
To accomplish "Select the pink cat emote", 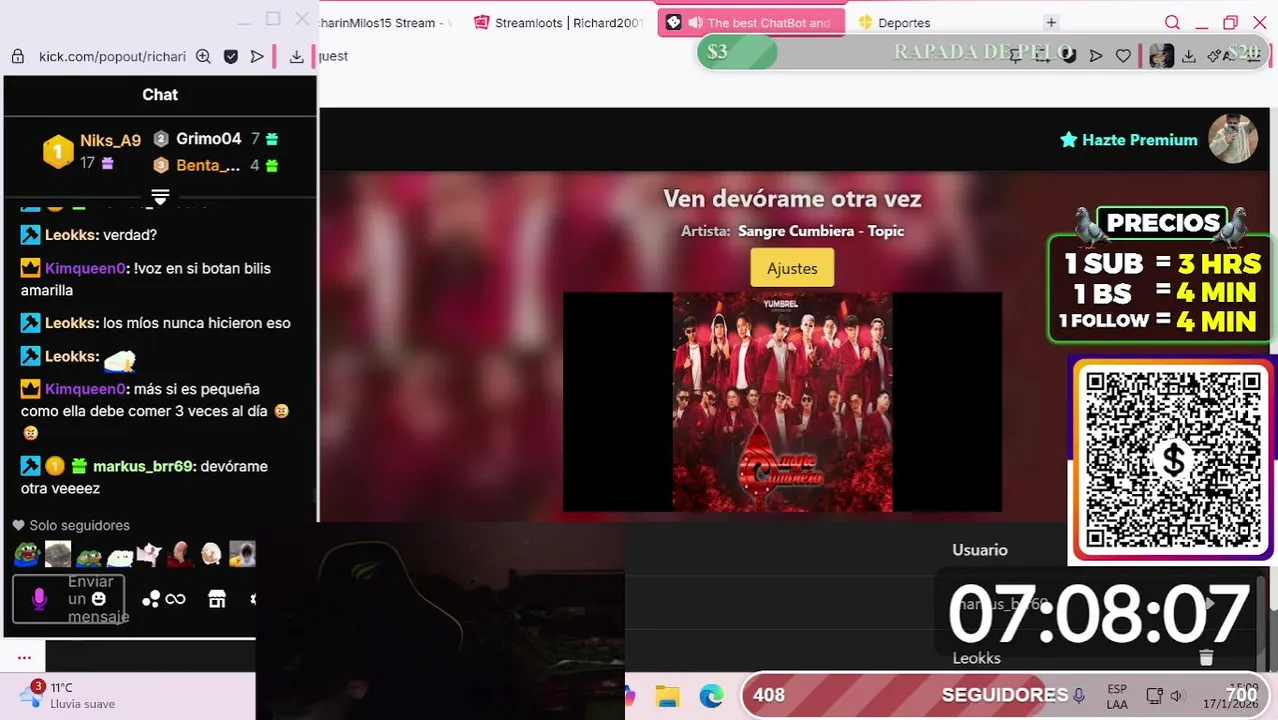I will pos(150,553).
